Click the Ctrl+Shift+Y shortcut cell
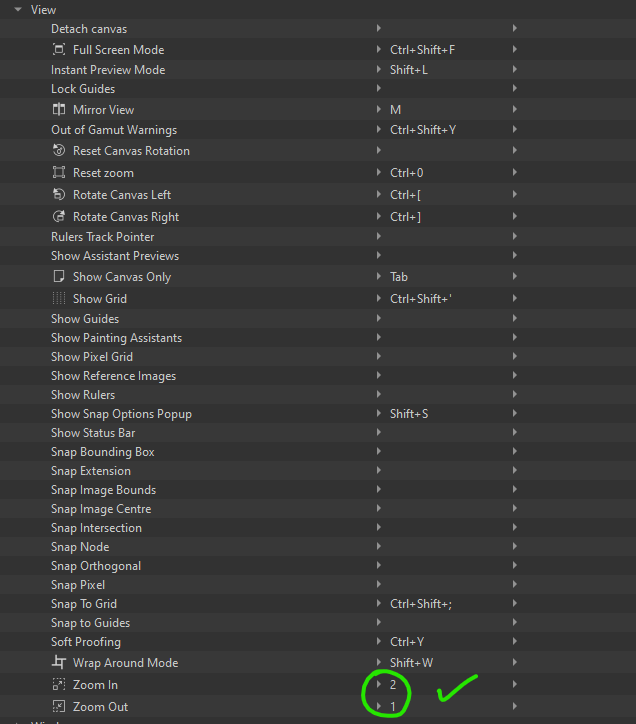 pyautogui.click(x=423, y=130)
